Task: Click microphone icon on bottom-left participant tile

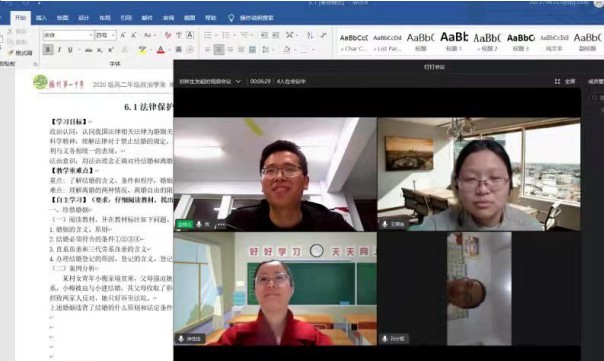Action: tap(181, 339)
